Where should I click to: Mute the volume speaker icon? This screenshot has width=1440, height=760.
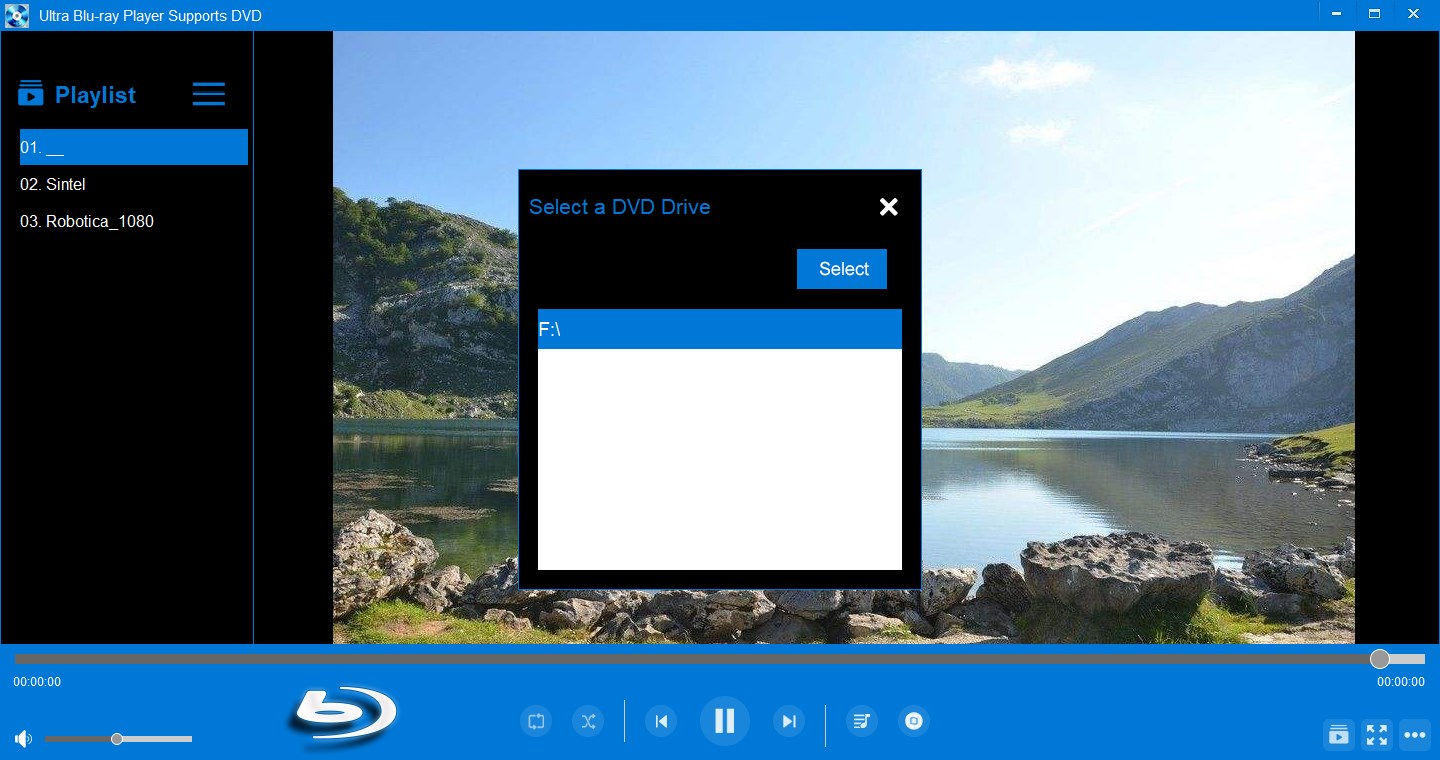23,739
